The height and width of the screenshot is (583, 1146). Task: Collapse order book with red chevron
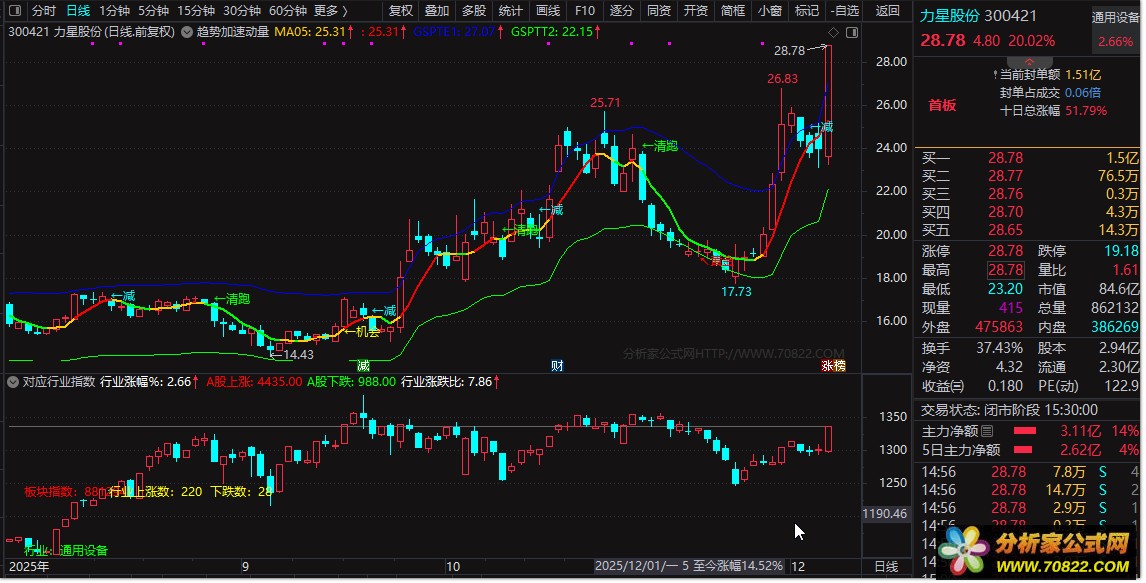[x=1028, y=63]
